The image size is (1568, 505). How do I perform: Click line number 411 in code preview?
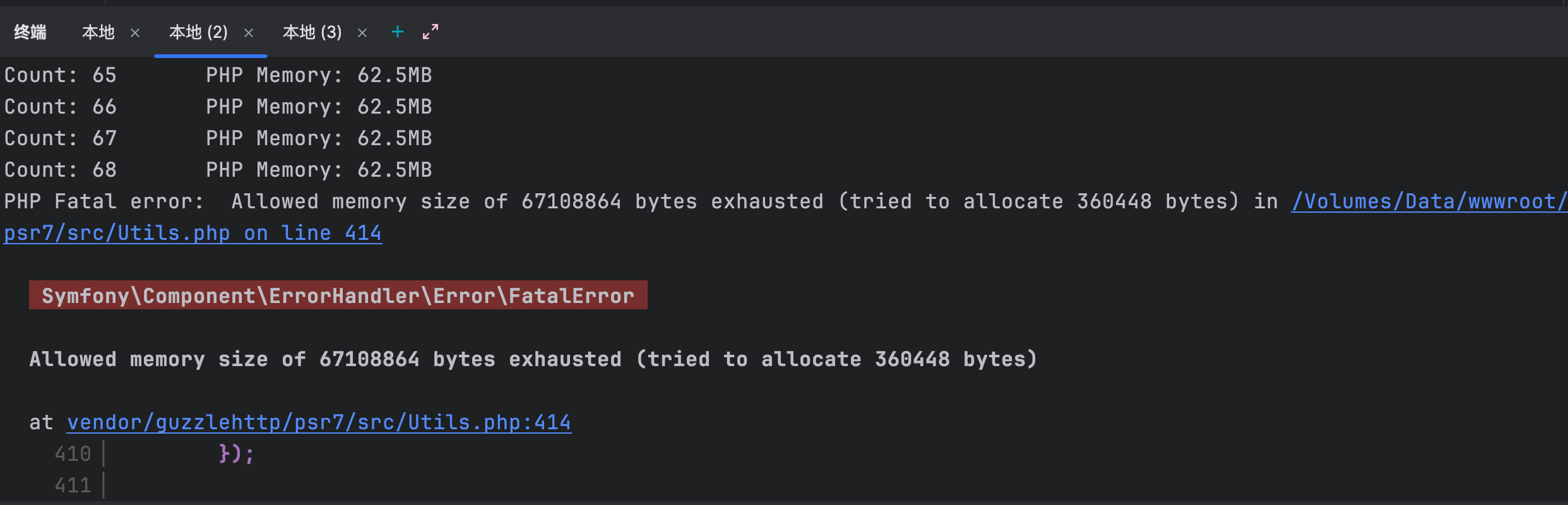[73, 485]
